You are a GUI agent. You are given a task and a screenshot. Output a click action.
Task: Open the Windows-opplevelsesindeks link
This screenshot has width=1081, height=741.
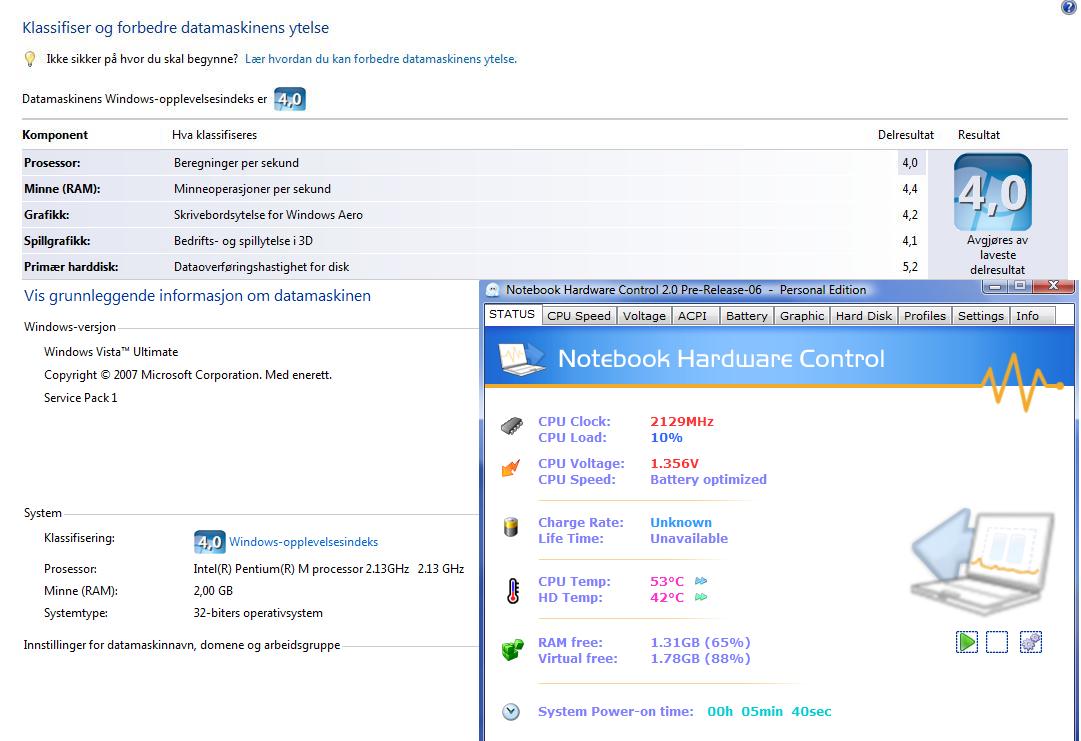pos(303,542)
